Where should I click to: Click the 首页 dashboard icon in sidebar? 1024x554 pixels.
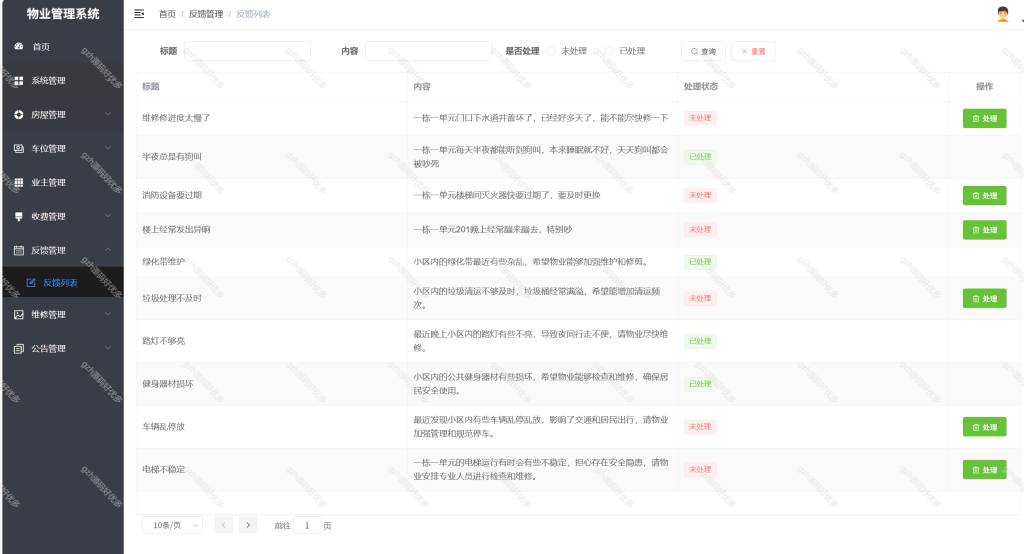click(19, 46)
